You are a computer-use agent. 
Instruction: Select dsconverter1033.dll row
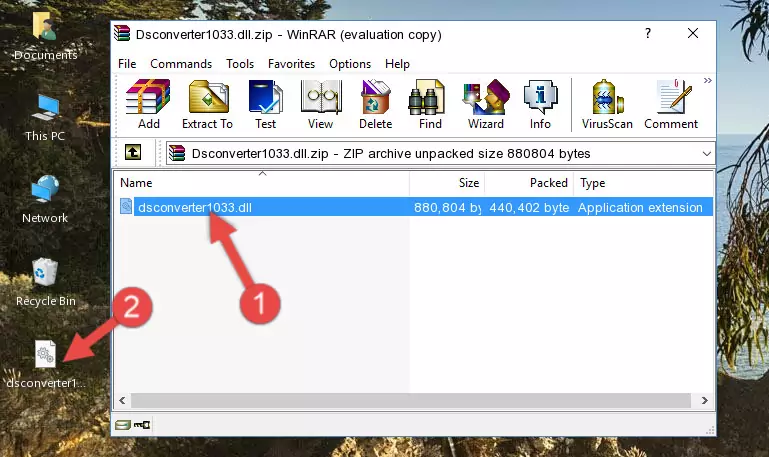pyautogui.click(x=415, y=207)
